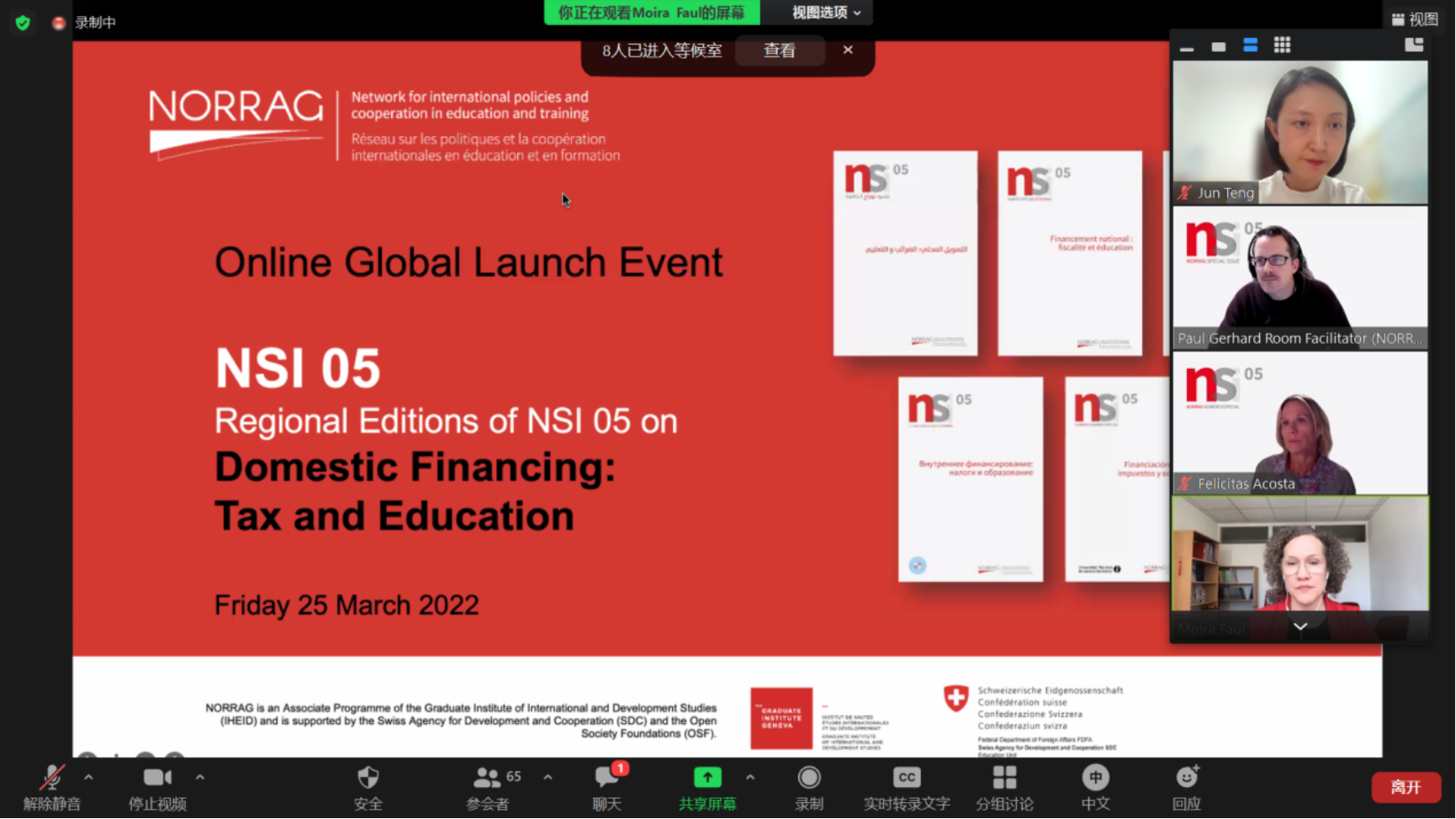Open the View Options (视图选项) dropdown
The width and height of the screenshot is (1456, 819).
coord(825,13)
